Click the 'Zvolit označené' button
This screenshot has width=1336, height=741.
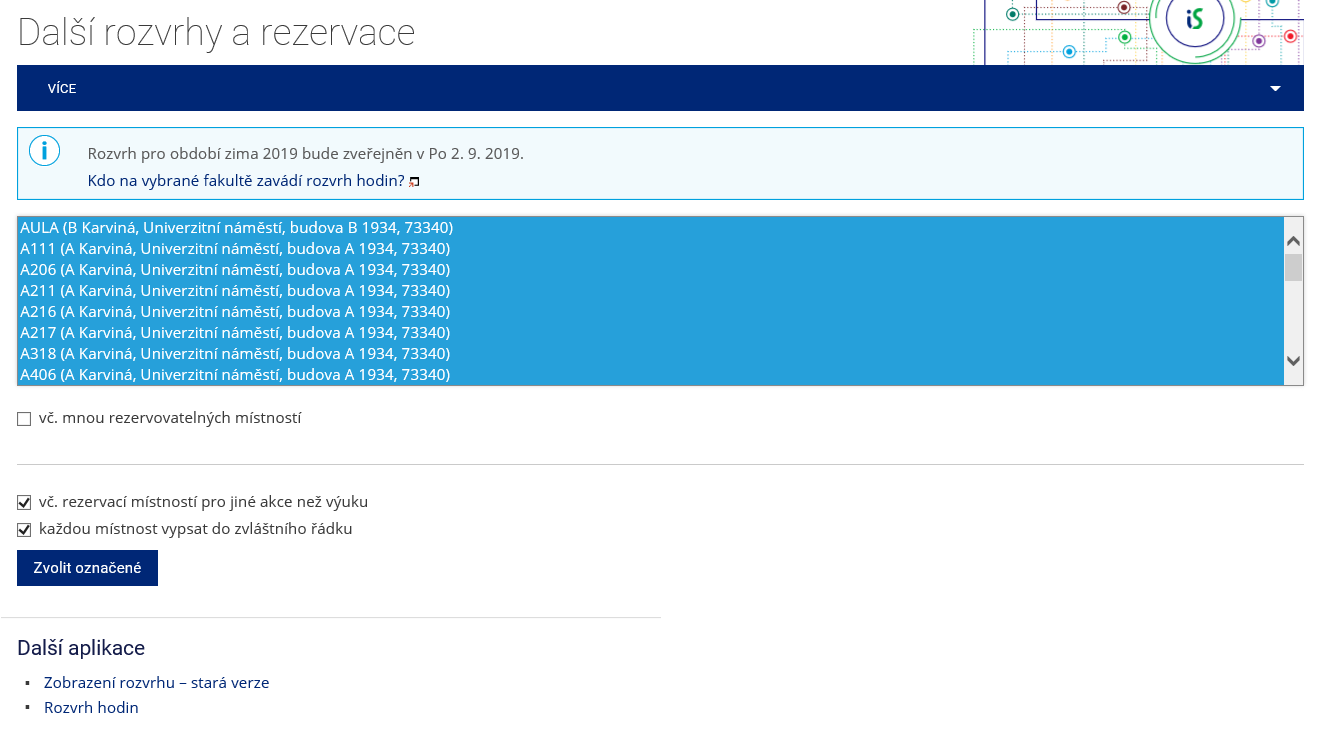(87, 568)
